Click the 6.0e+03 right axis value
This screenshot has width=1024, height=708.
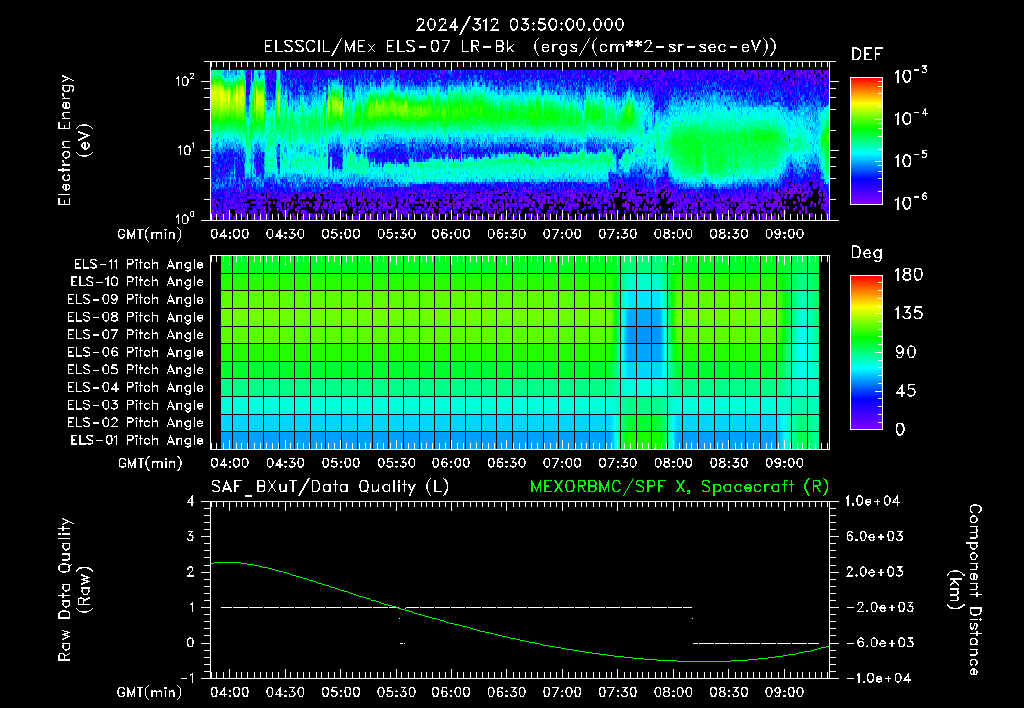tap(875, 536)
